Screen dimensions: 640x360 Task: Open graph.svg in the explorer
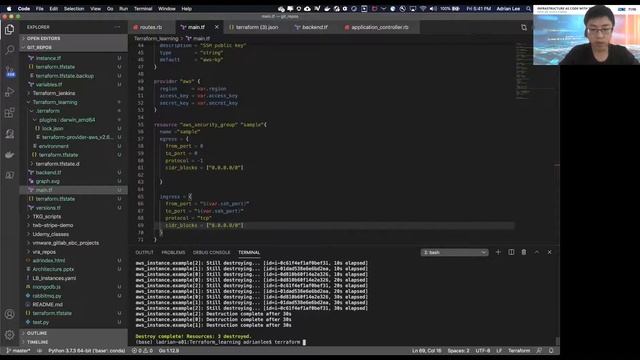tap(73, 181)
